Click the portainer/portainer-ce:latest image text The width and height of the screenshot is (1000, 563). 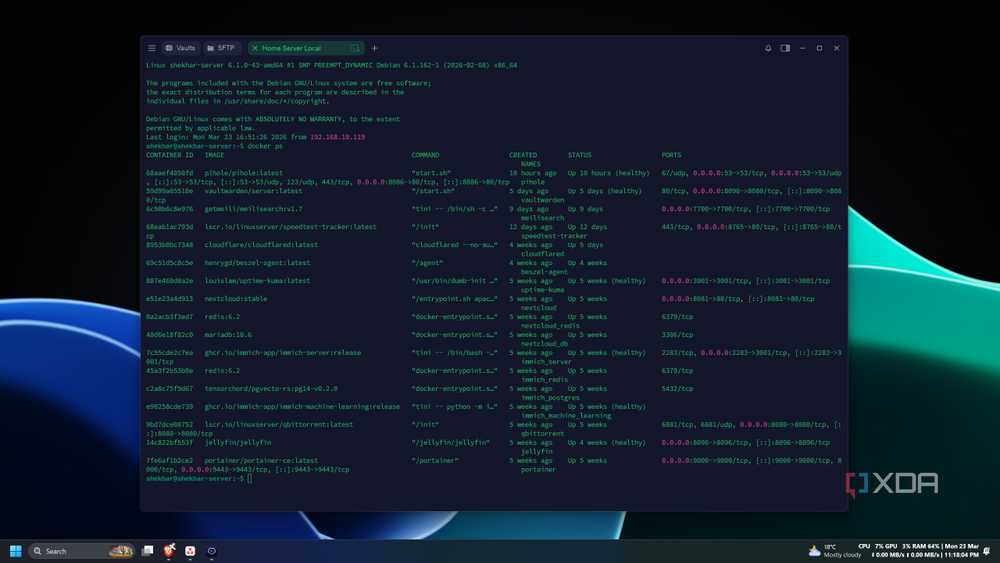261,460
